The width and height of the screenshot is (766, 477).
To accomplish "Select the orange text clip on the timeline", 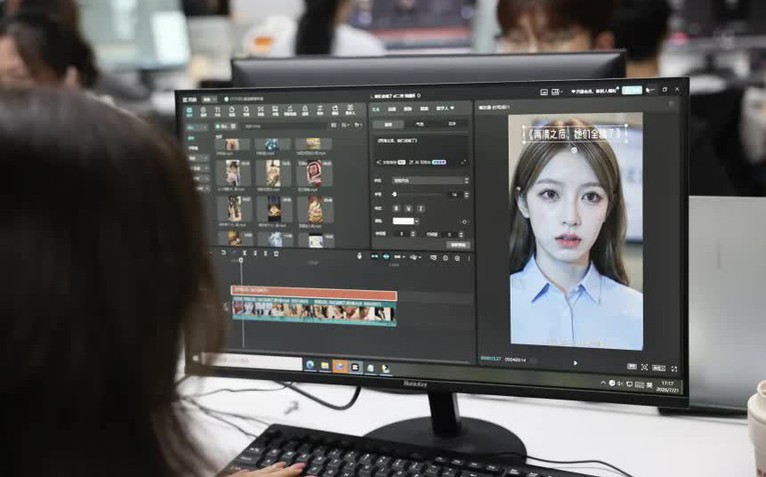I will pos(314,293).
